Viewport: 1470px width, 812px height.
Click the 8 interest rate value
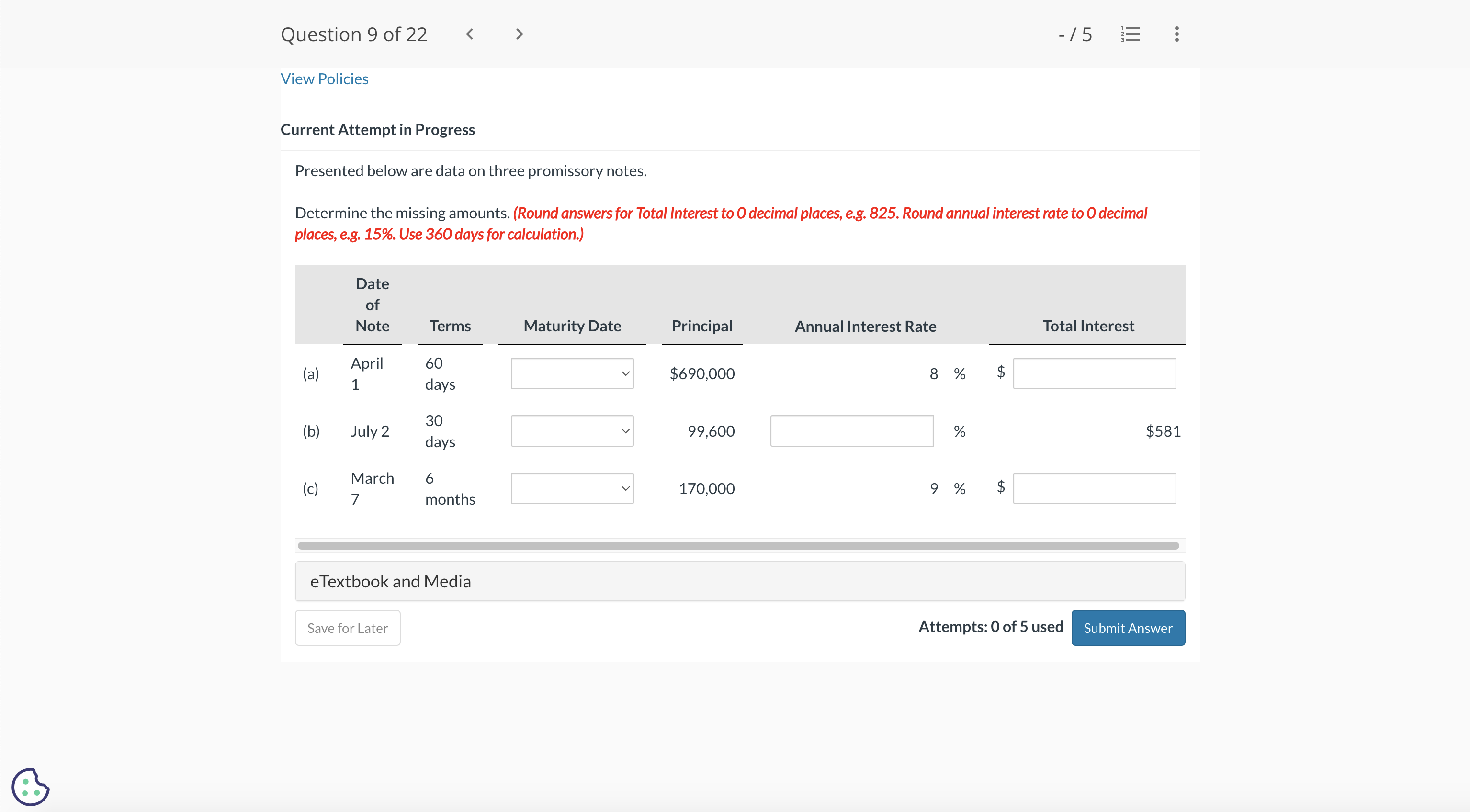(934, 374)
